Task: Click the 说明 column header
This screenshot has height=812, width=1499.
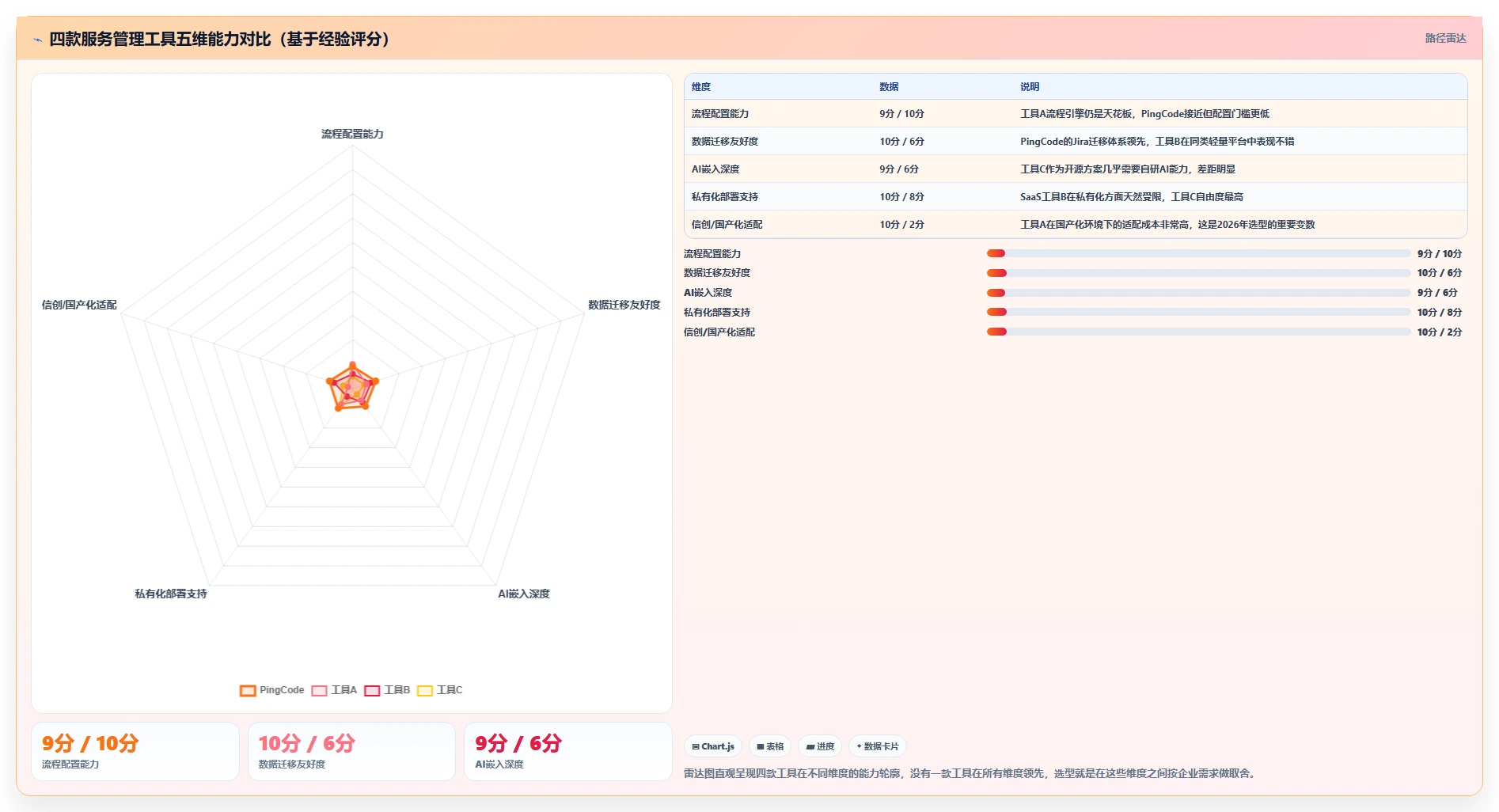Action: point(1030,87)
